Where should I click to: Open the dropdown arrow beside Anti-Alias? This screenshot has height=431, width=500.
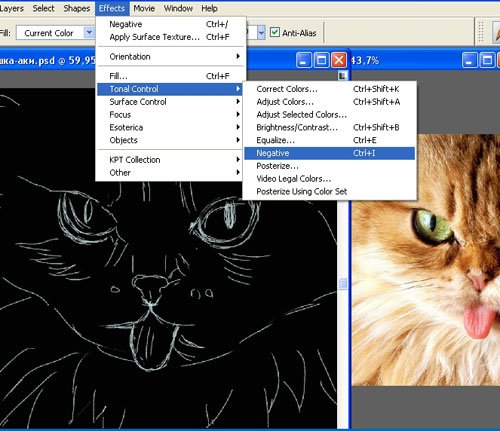[261, 33]
